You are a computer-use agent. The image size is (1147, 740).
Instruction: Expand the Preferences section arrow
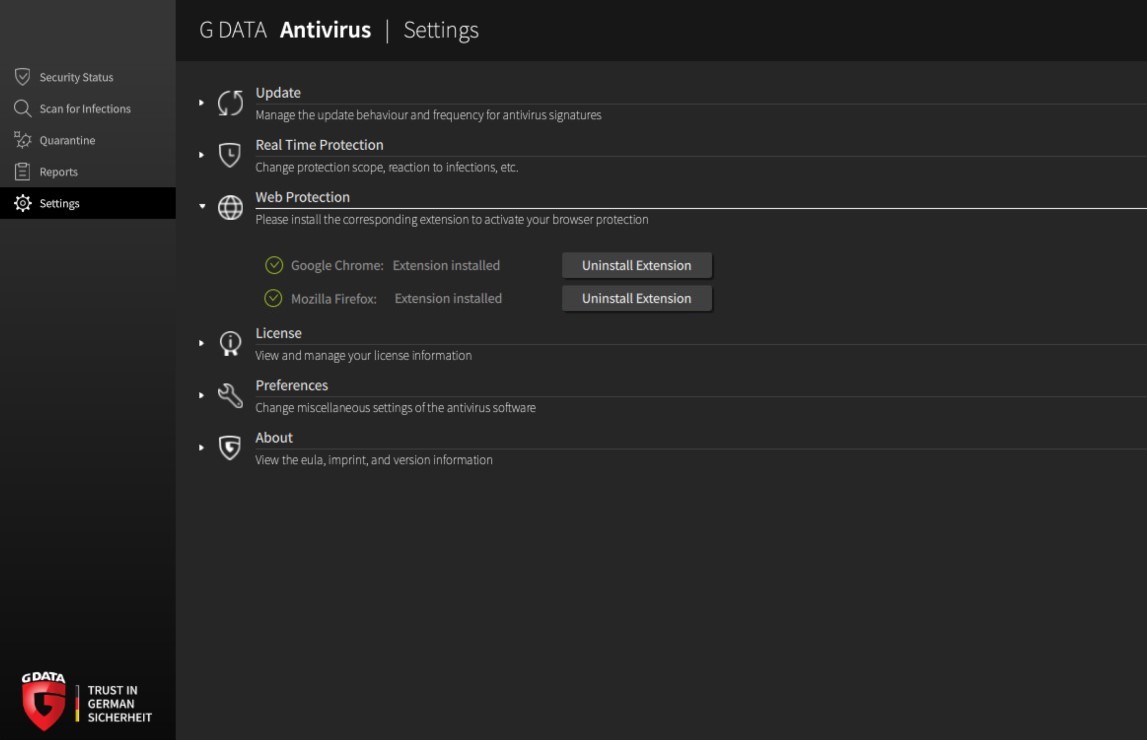point(201,395)
